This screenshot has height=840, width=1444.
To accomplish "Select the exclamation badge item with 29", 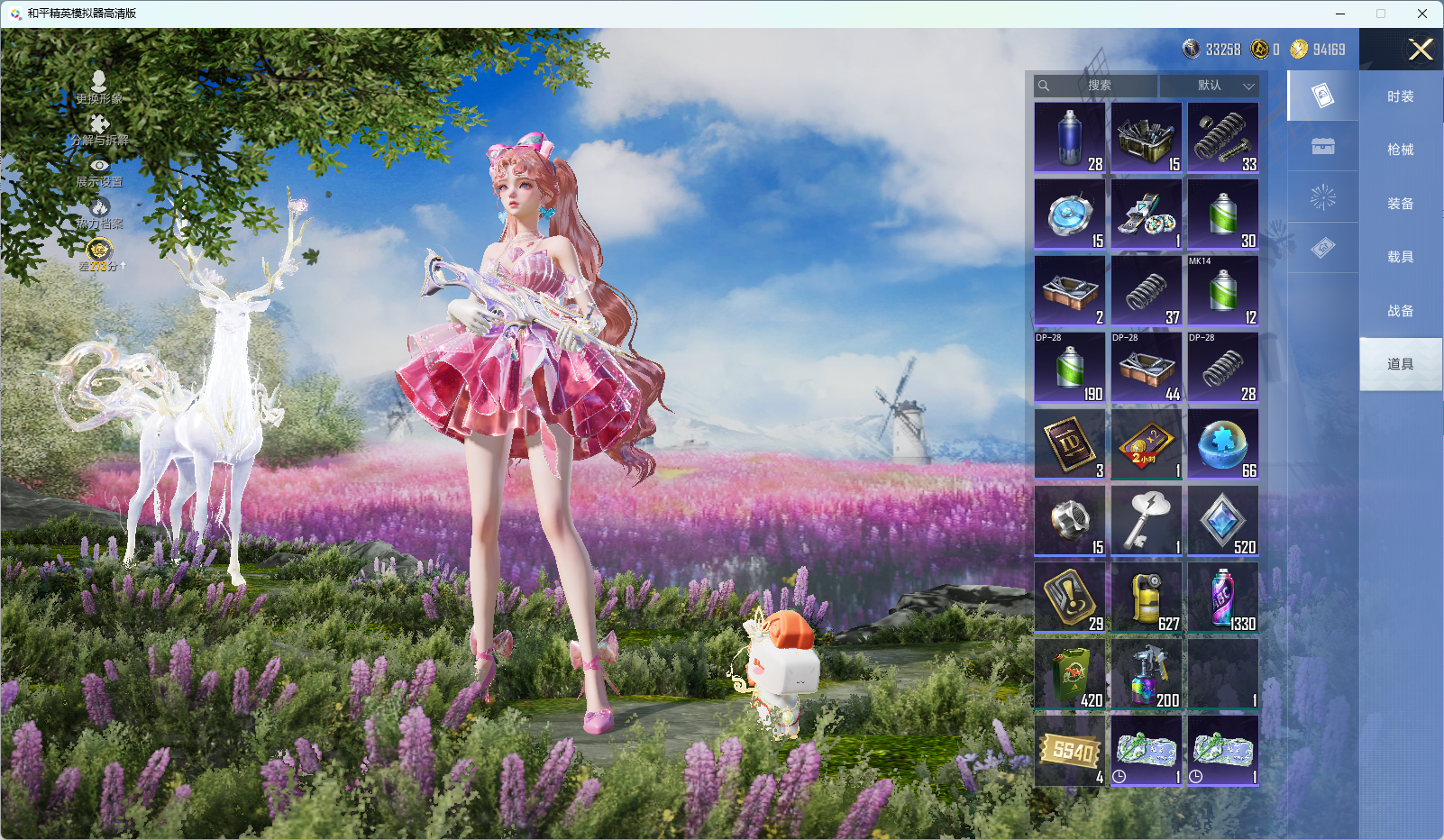I will [x=1070, y=598].
